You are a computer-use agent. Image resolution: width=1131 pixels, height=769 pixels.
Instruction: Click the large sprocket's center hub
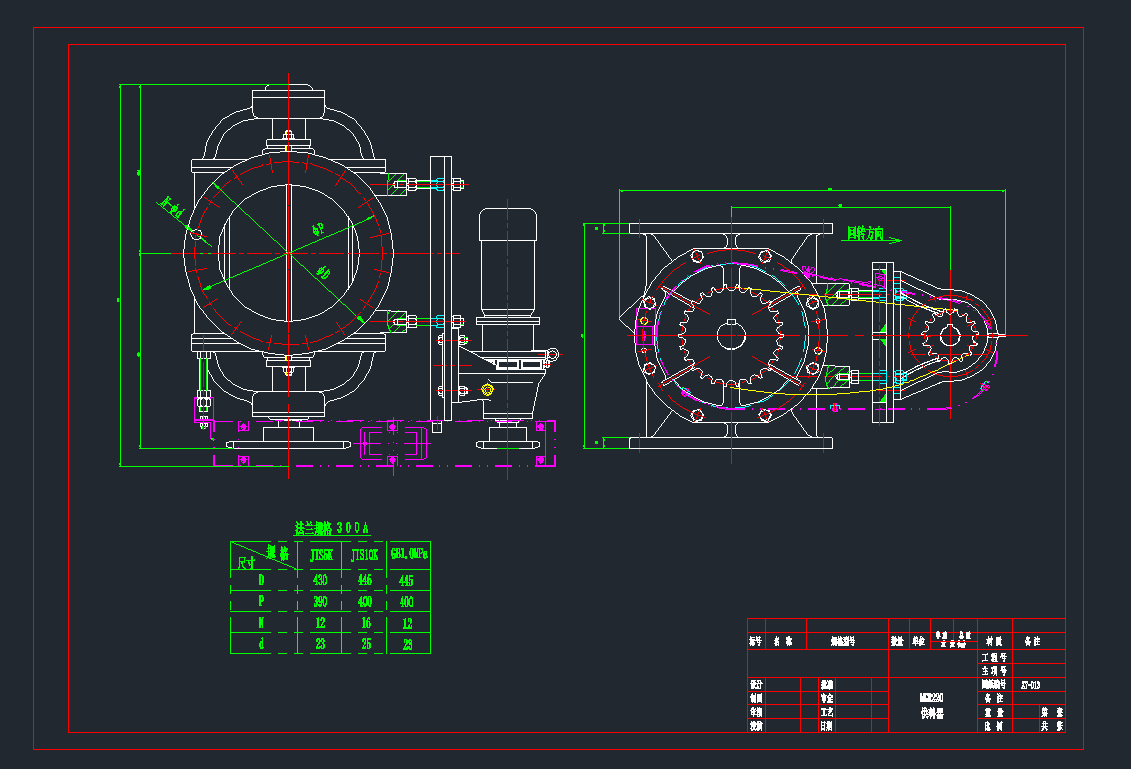731,334
